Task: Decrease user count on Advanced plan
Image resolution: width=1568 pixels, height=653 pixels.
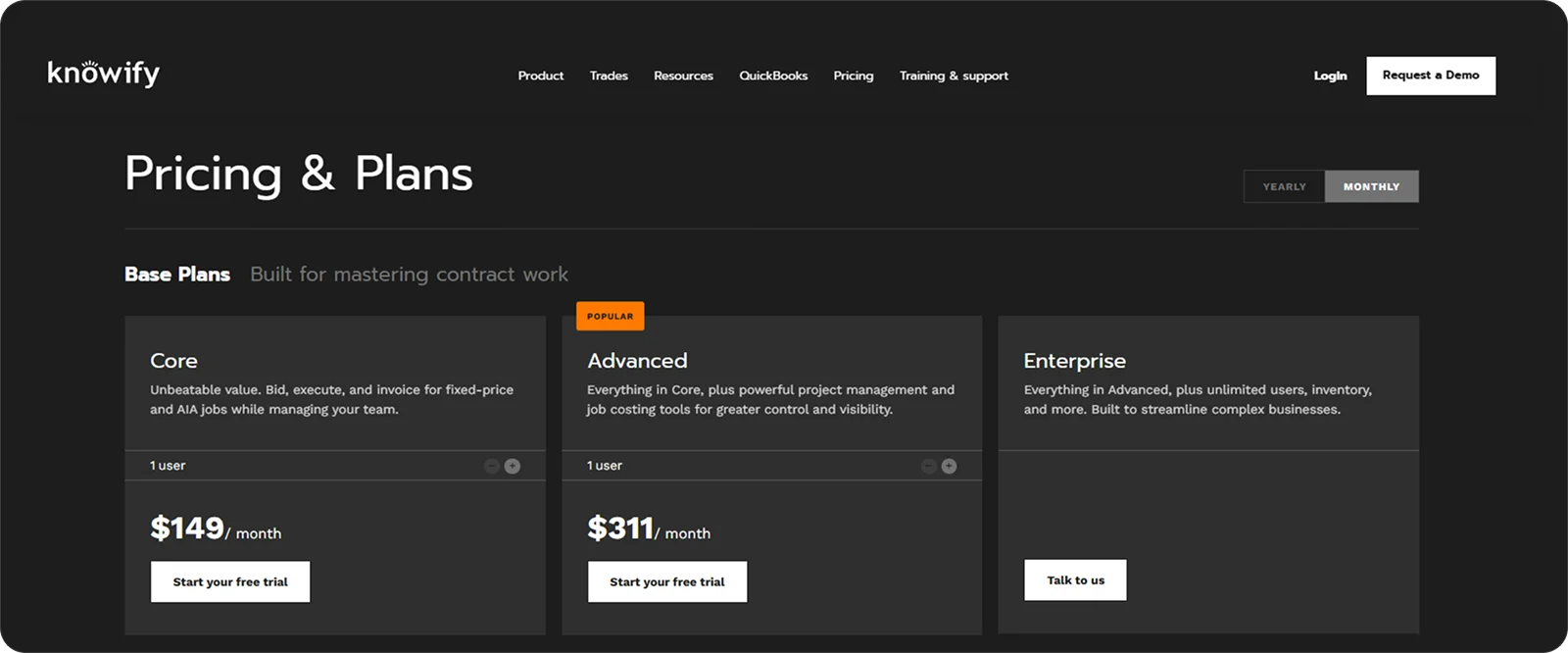Action: click(929, 466)
